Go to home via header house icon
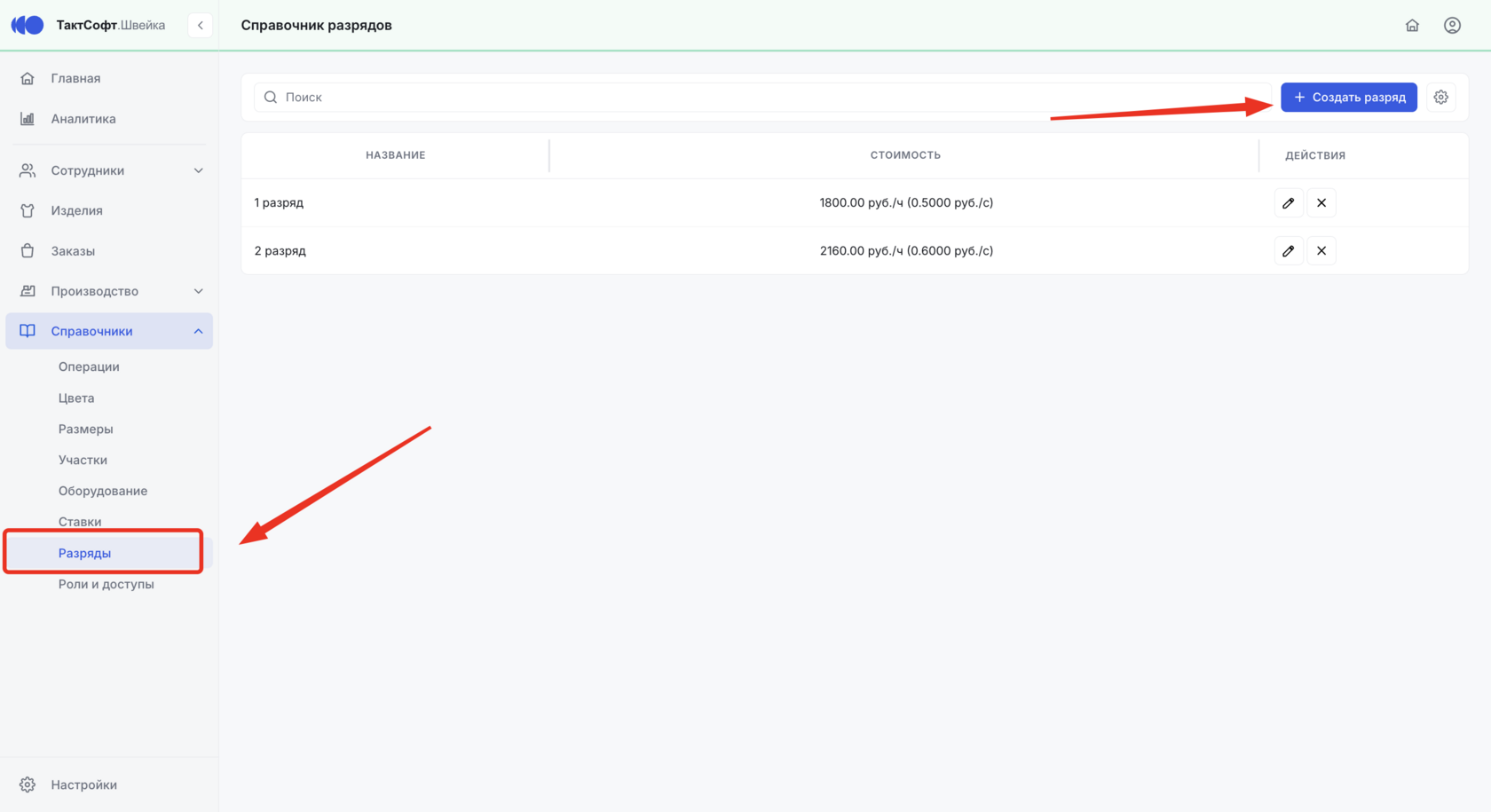 pyautogui.click(x=1412, y=25)
